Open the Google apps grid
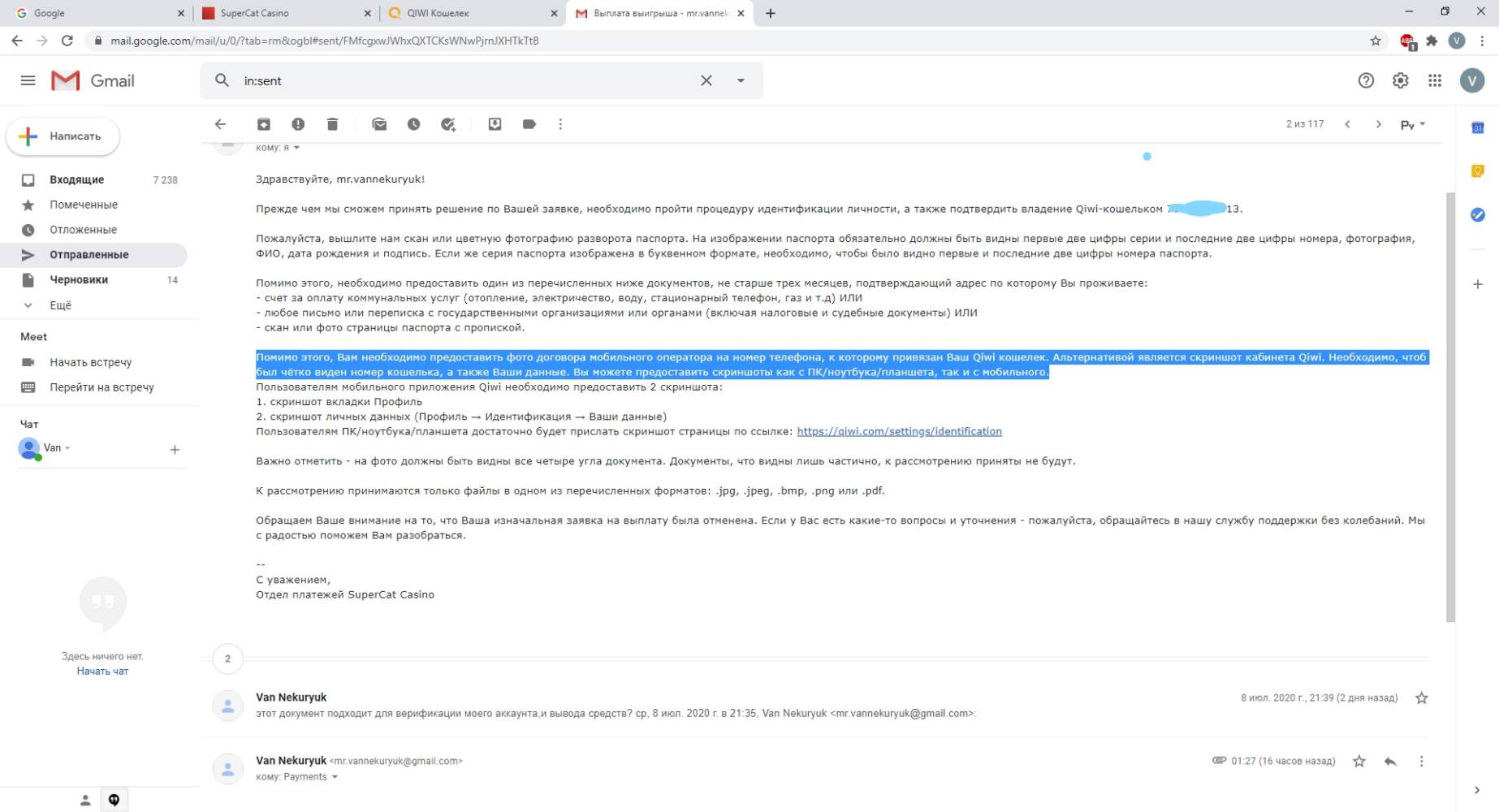 click(1435, 80)
